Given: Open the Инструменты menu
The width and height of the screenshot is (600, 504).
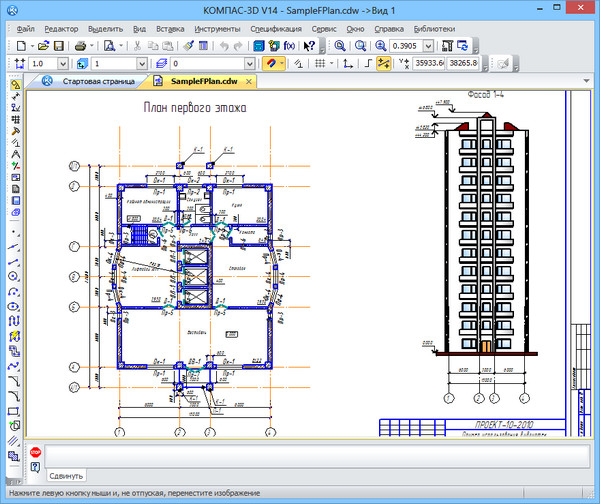Looking at the screenshot, I should point(217,30).
